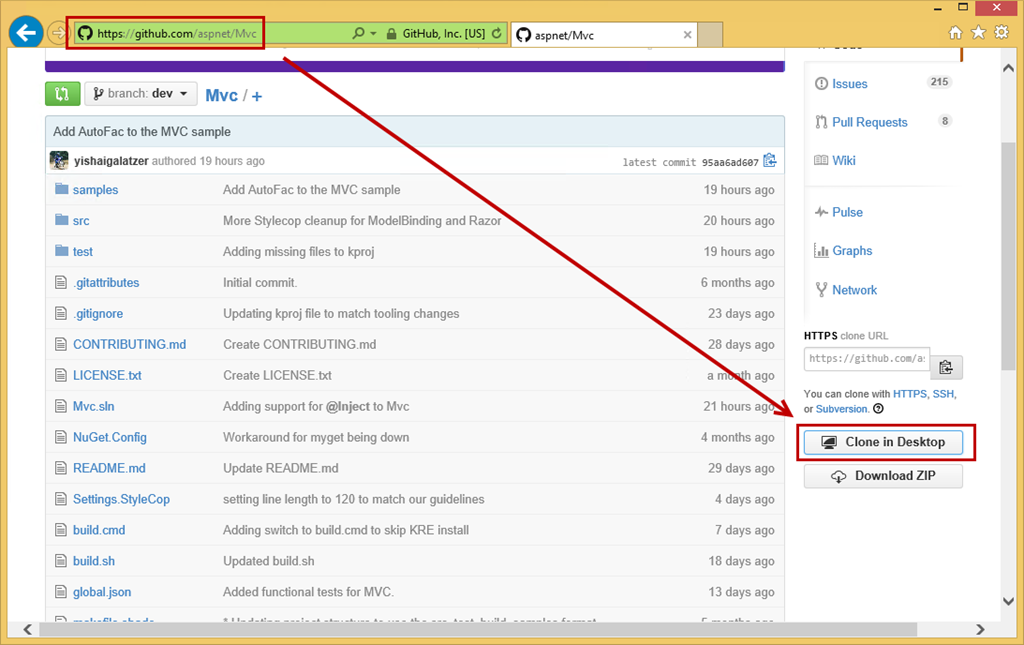Open the Mvc.sln file
Screen dimensions: 1024x645
(93, 407)
